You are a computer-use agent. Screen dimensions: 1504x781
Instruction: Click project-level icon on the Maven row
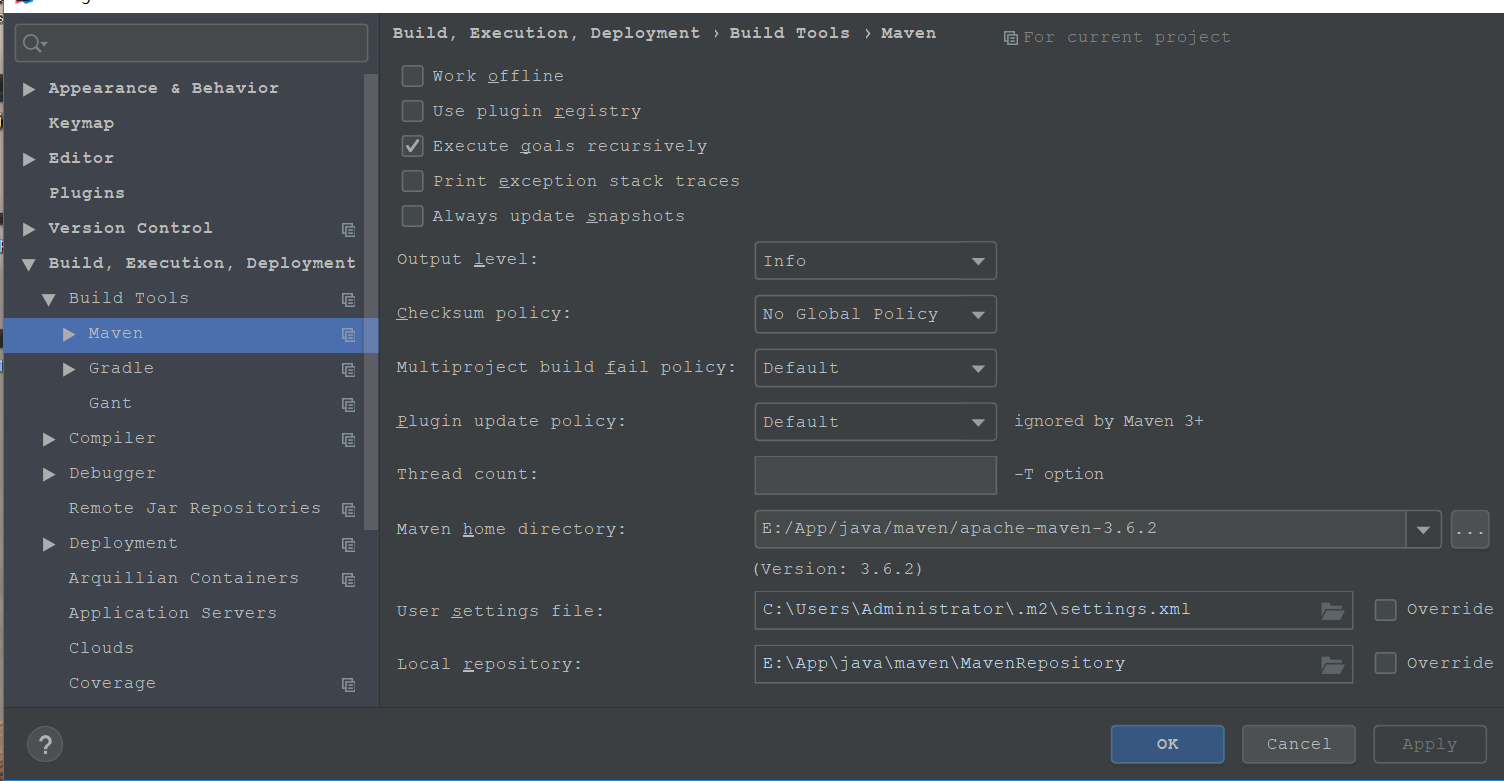click(x=348, y=334)
